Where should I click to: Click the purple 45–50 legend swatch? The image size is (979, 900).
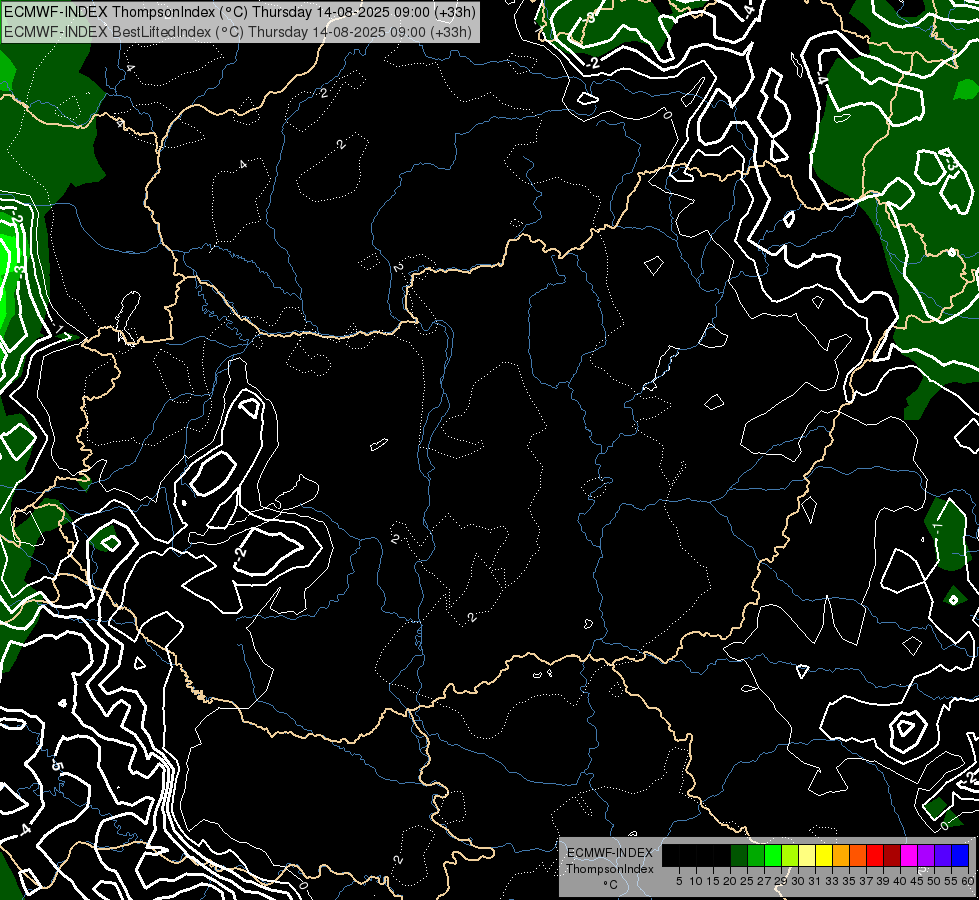[926, 856]
